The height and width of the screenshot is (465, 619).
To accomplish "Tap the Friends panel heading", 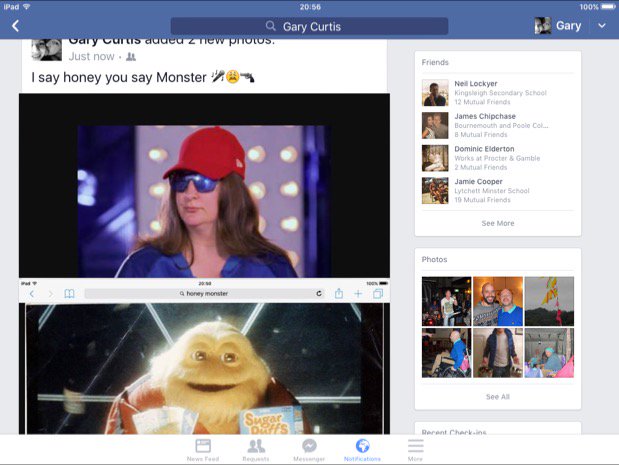I will coord(435,62).
